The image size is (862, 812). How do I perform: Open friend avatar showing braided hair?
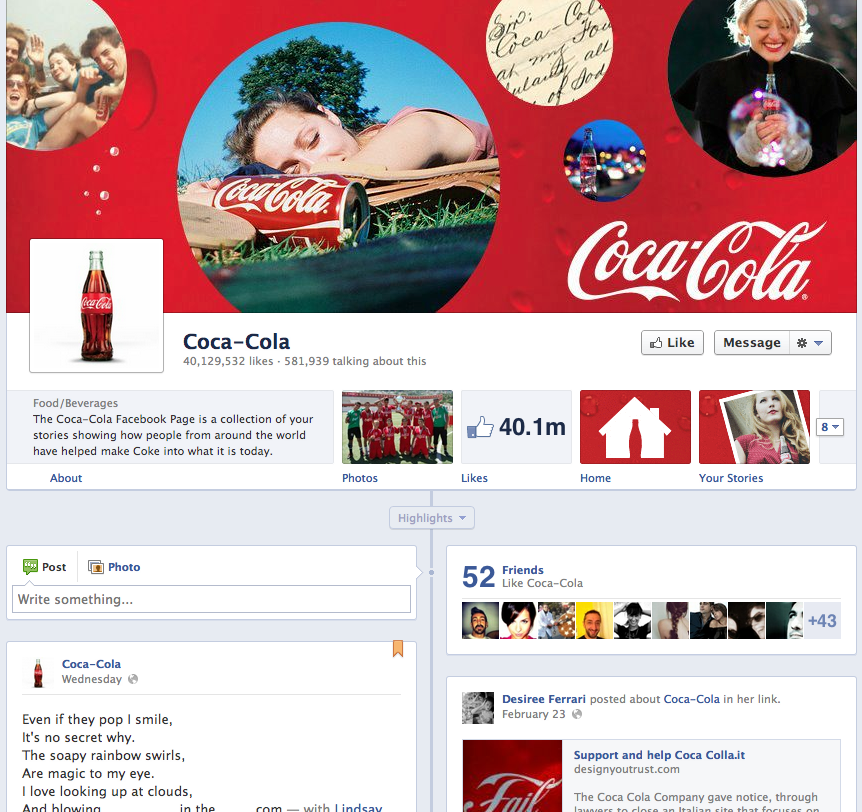click(670, 620)
